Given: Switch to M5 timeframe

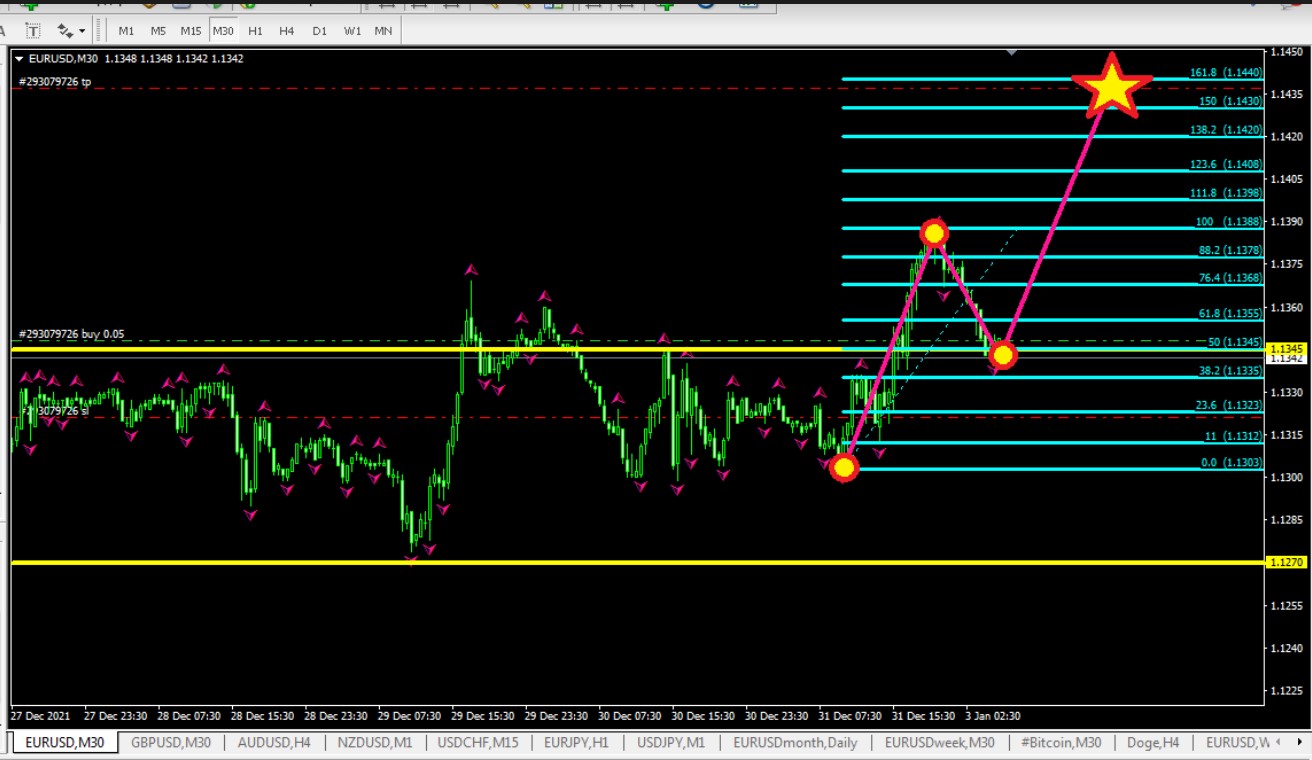Looking at the screenshot, I should click(x=158, y=31).
